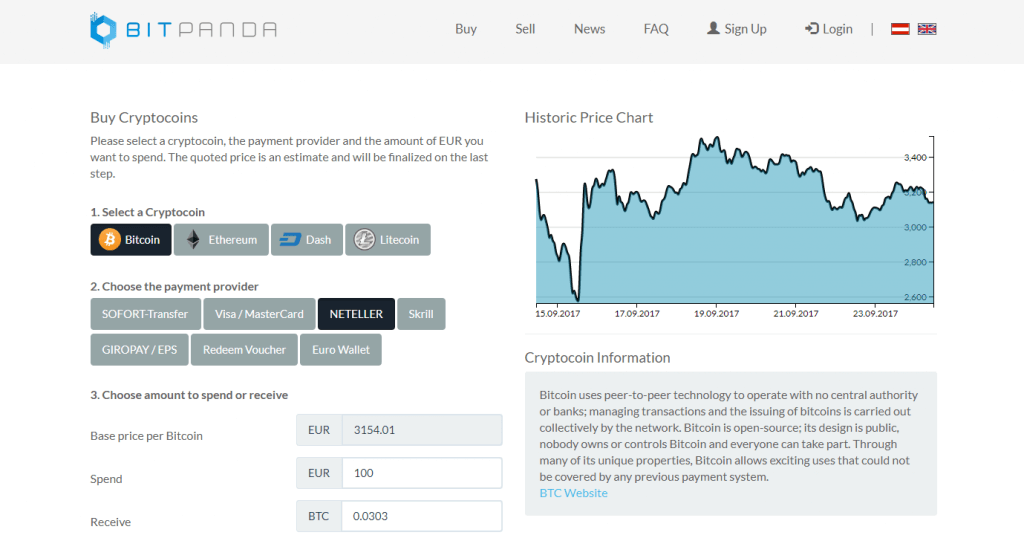
Task: Choose SOFORT-Transfer payment provider
Action: tap(145, 314)
